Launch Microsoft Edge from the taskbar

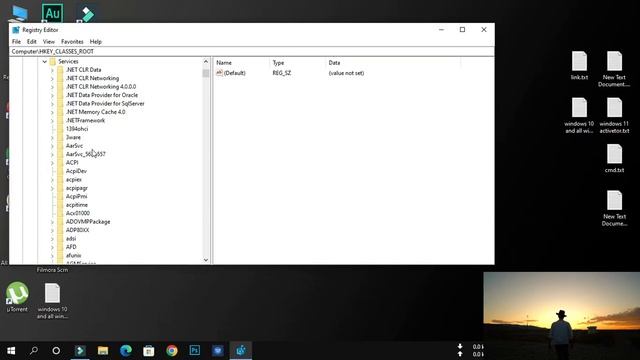[x=126, y=351]
